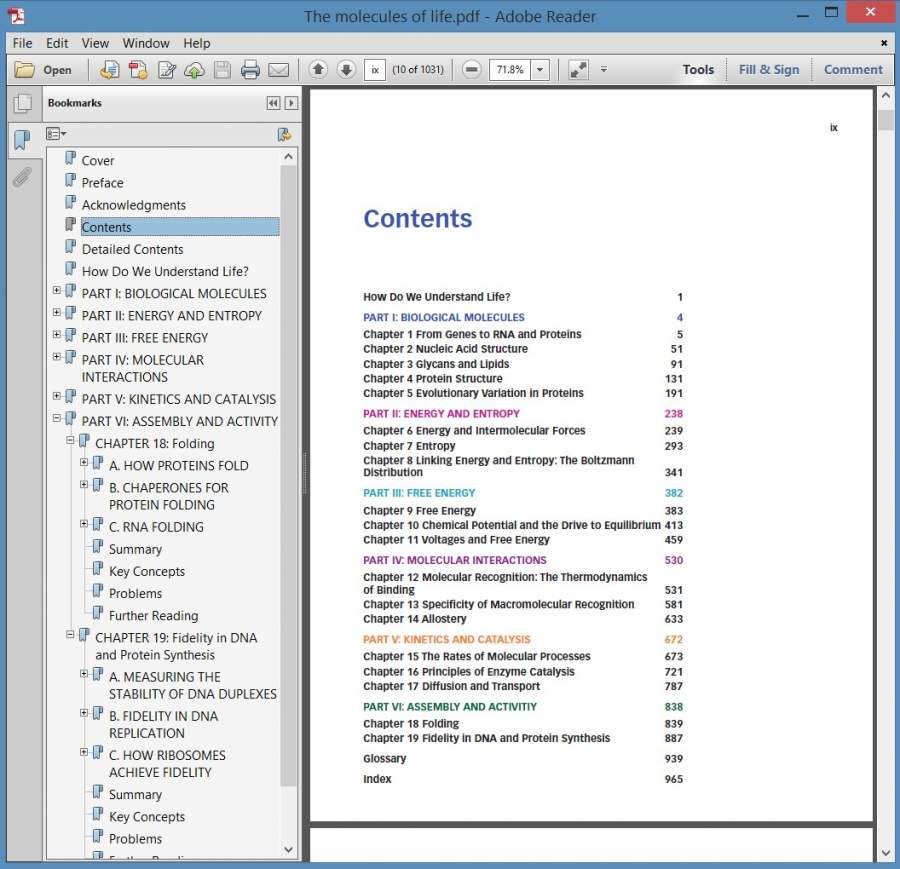Expand C. RNA FOLDING bookmark
Image resolution: width=900 pixels, height=869 pixels.
click(84, 524)
